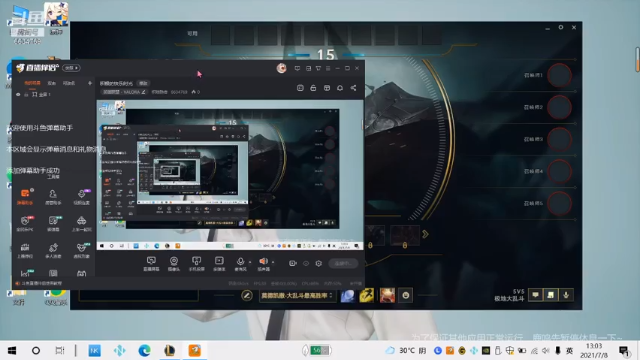The height and width of the screenshot is (360, 640).
Task: Click the start streaming button in Douyu
Action: coord(343,263)
